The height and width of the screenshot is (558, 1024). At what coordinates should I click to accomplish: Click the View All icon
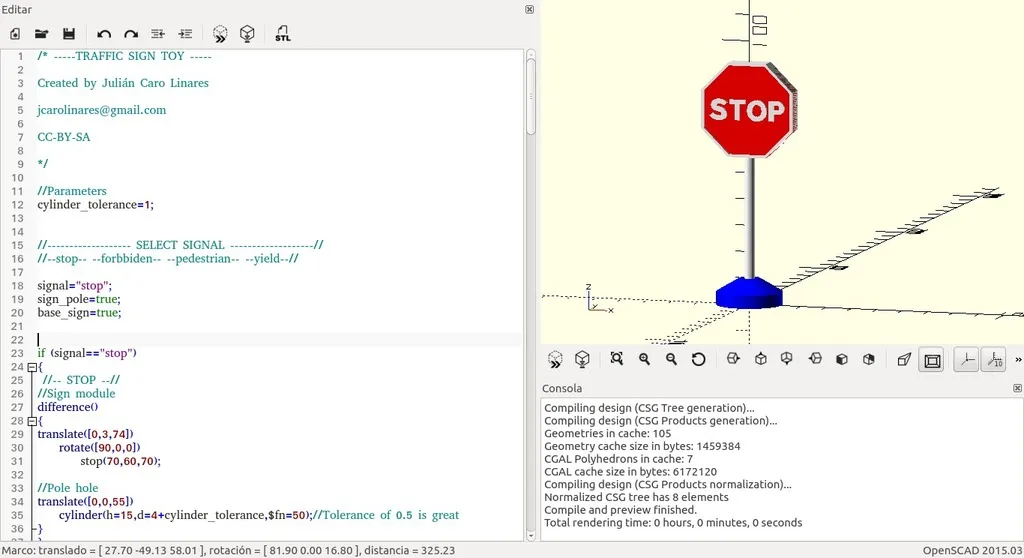(x=616, y=359)
